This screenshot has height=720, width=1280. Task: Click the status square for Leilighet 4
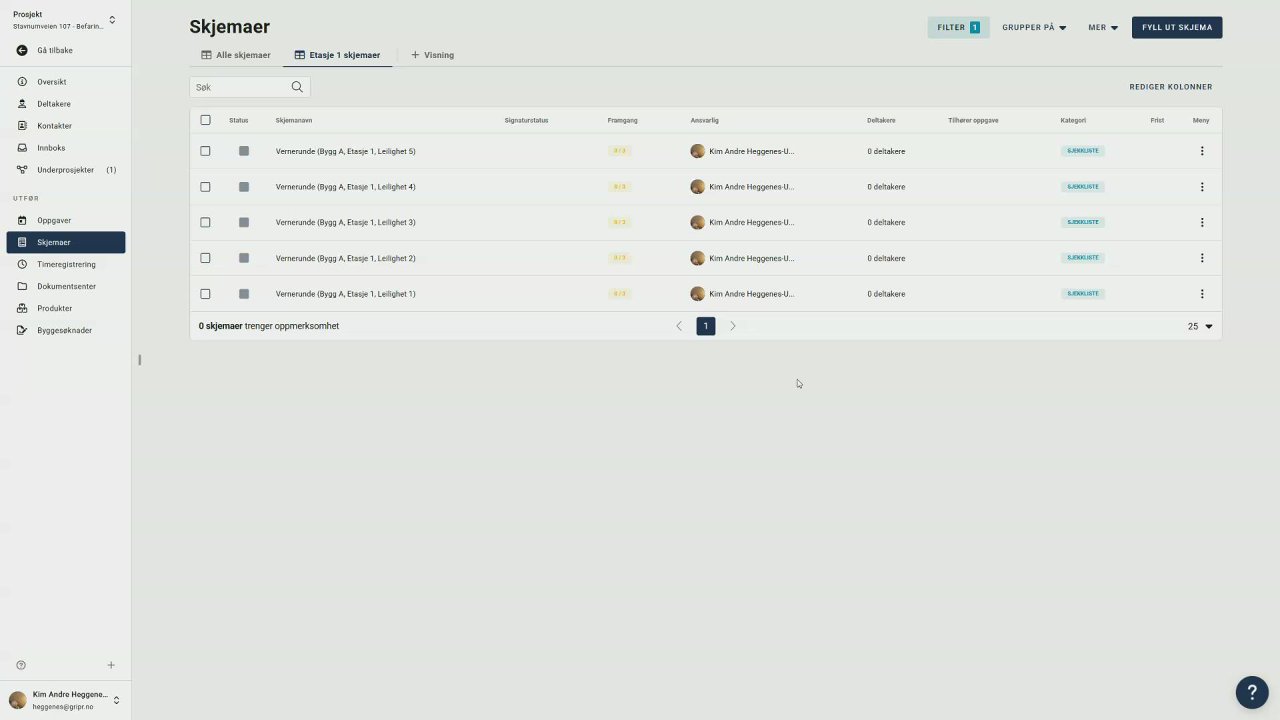pyautogui.click(x=243, y=187)
